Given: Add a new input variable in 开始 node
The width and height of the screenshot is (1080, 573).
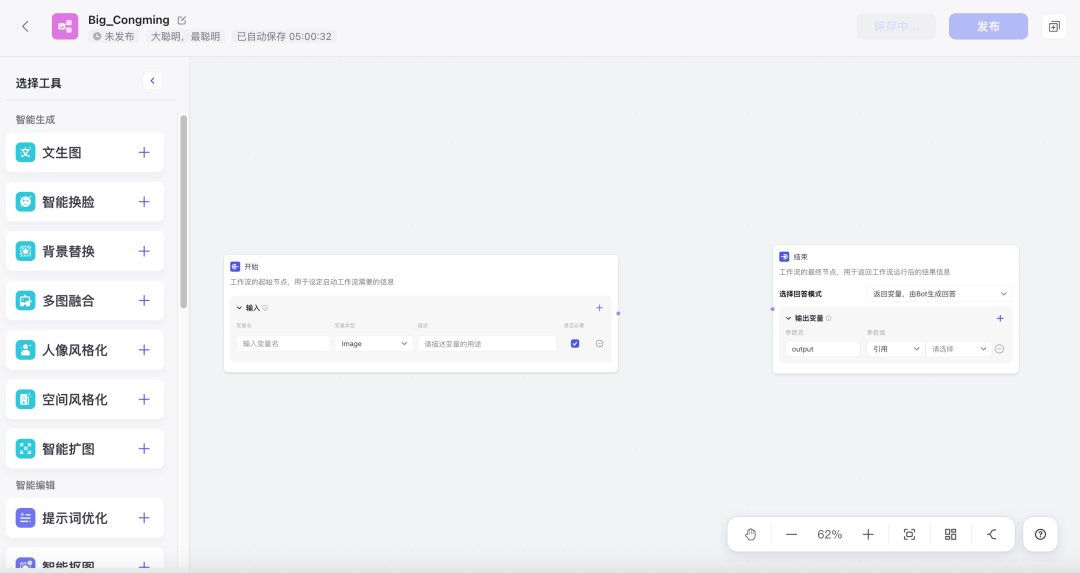Looking at the screenshot, I should (599, 308).
